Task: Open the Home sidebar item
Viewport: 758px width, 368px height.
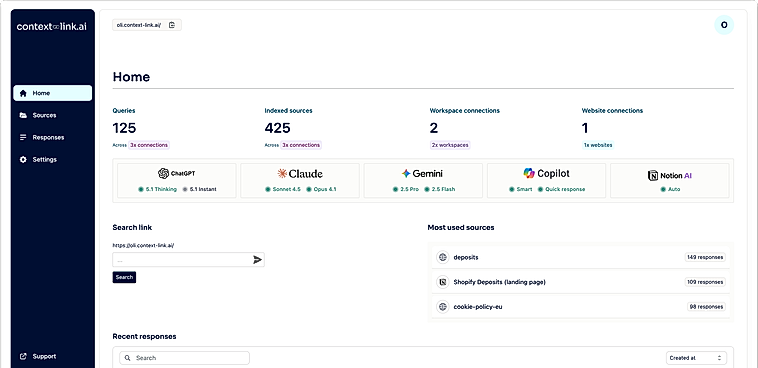Action: pyautogui.click(x=53, y=93)
